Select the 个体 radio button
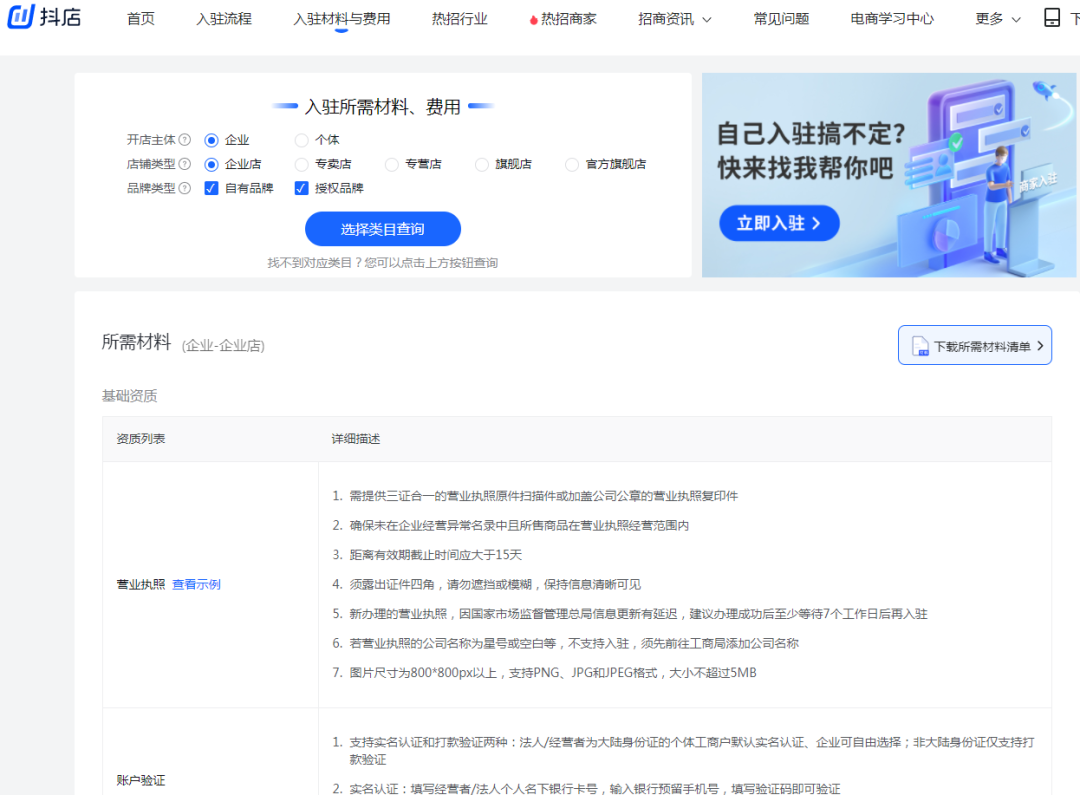Image resolution: width=1080 pixels, height=795 pixels. (300, 139)
